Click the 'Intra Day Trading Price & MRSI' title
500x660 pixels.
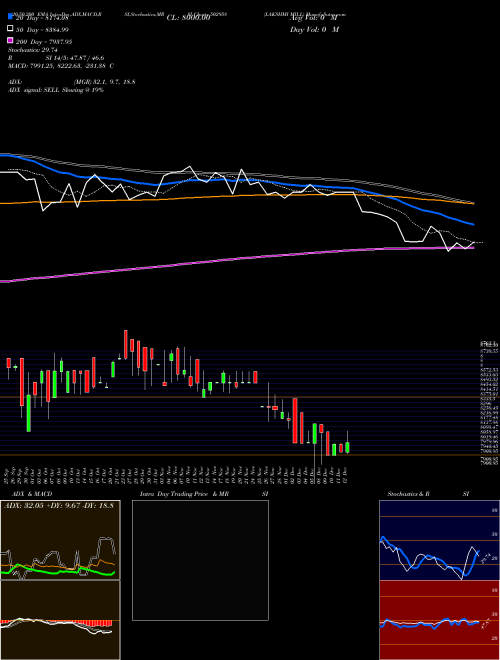point(204,494)
